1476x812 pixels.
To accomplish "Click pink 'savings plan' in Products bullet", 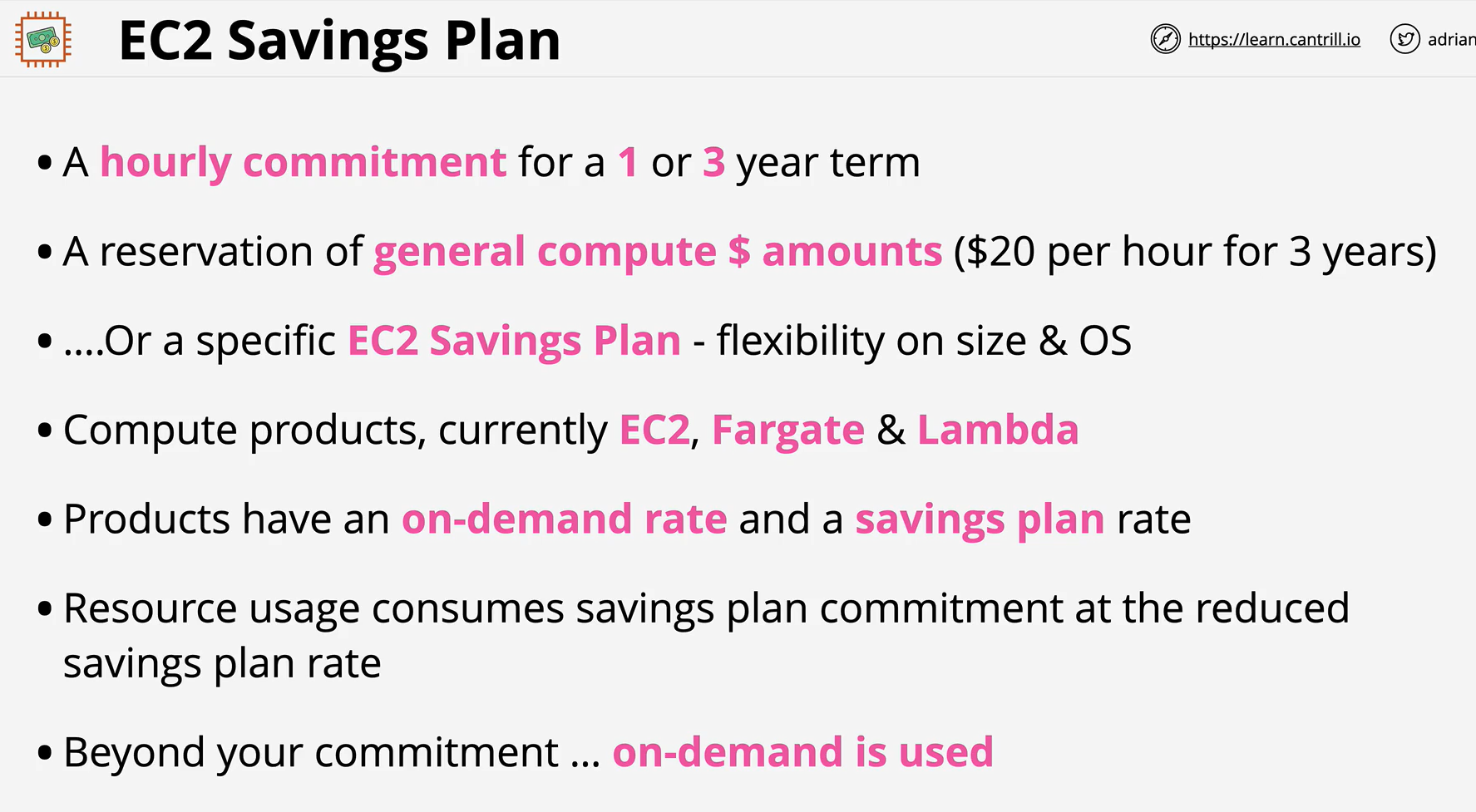I will tap(980, 520).
